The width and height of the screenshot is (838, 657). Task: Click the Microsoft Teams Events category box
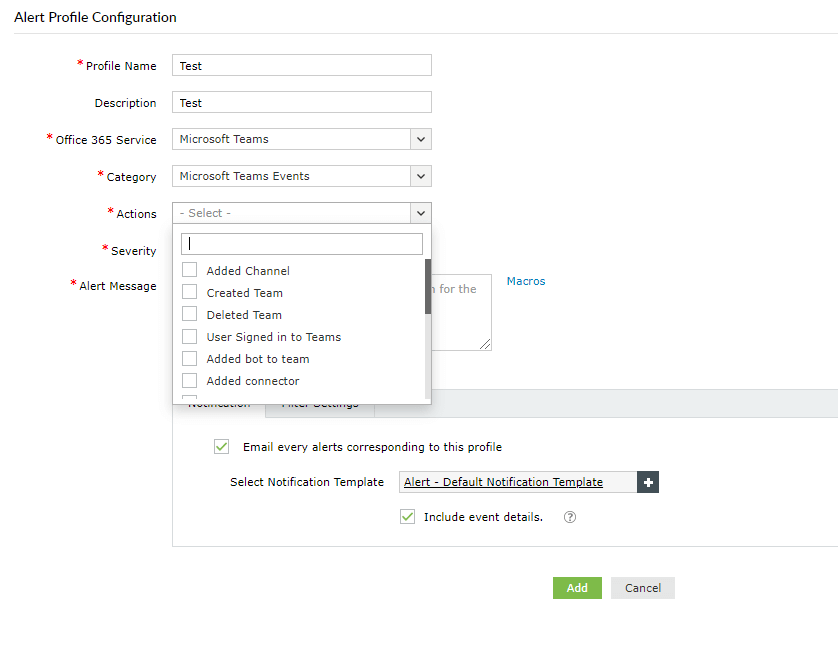point(301,176)
